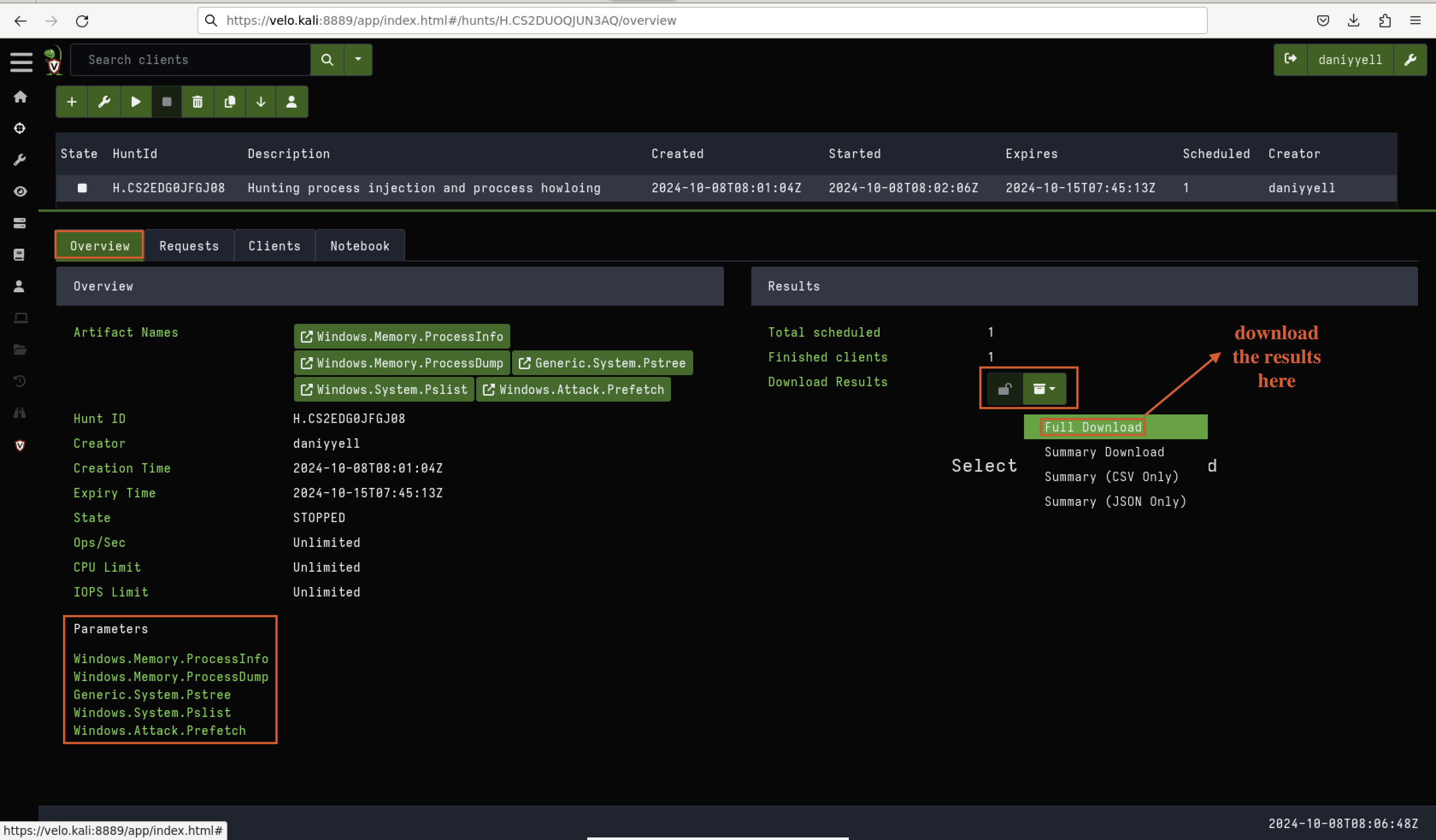Modify hunt using the wrench toolbar button
Viewport: 1436px width, 840px height.
click(x=104, y=101)
